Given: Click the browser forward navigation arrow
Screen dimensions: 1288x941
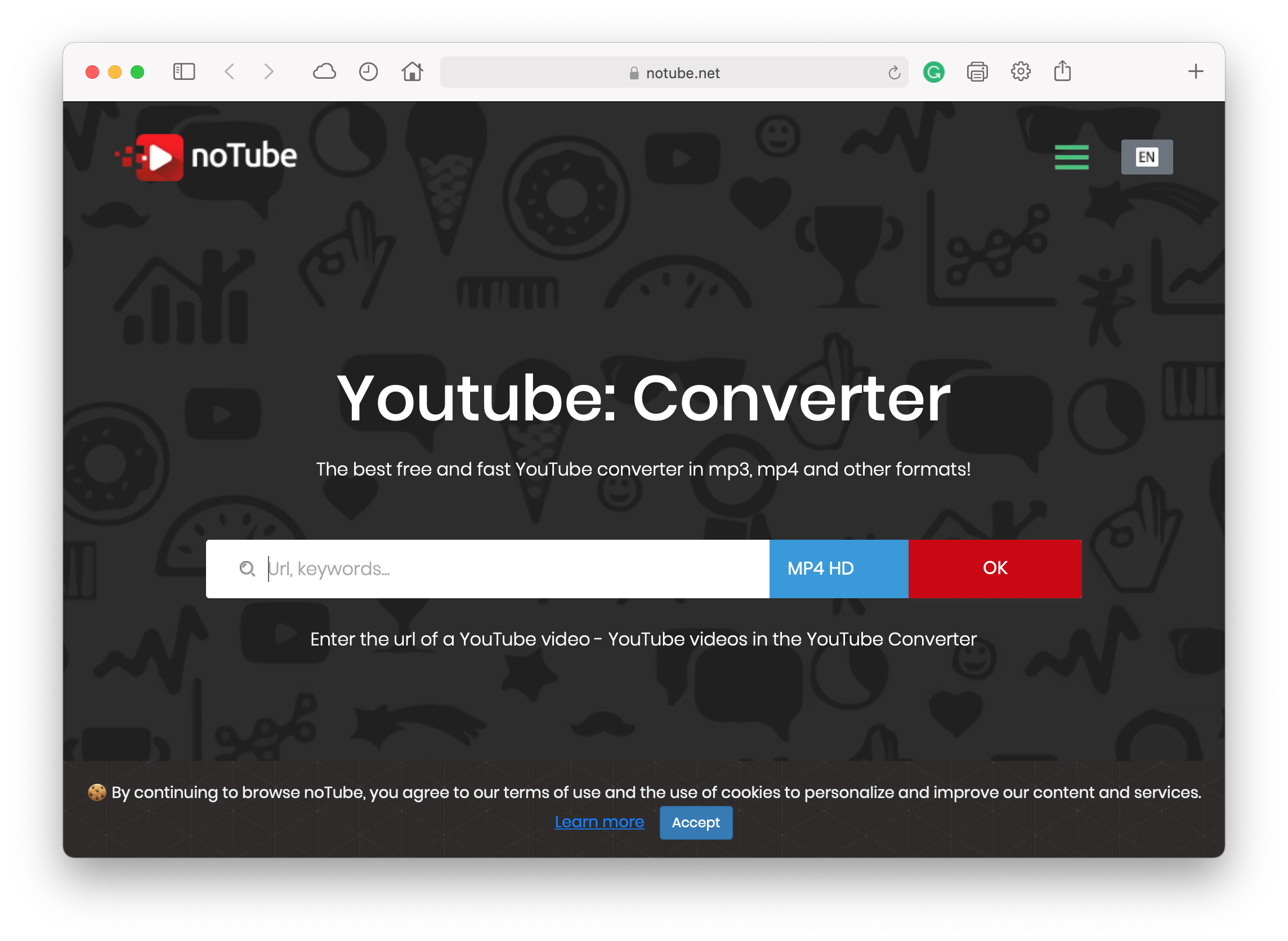Looking at the screenshot, I should click(270, 72).
